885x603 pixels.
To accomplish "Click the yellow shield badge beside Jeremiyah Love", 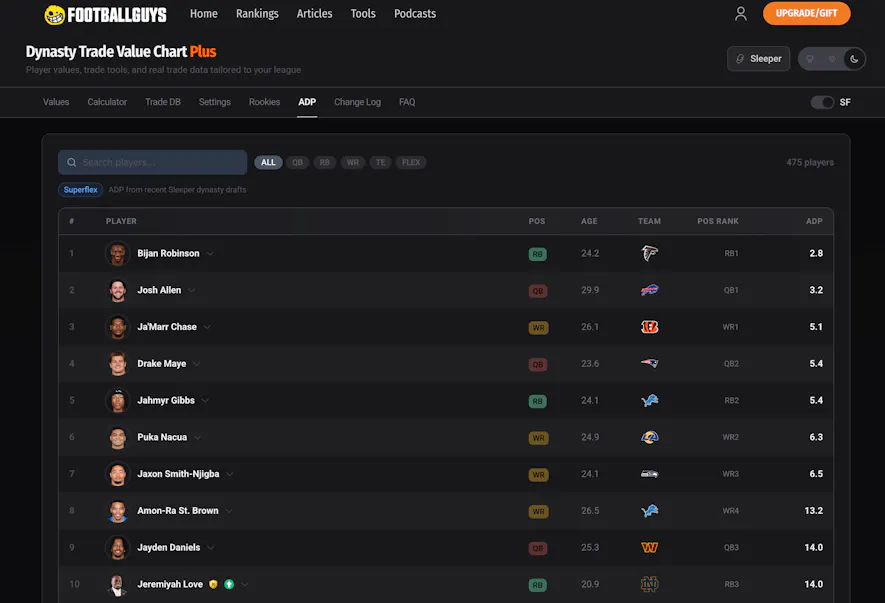I will click(x=213, y=584).
